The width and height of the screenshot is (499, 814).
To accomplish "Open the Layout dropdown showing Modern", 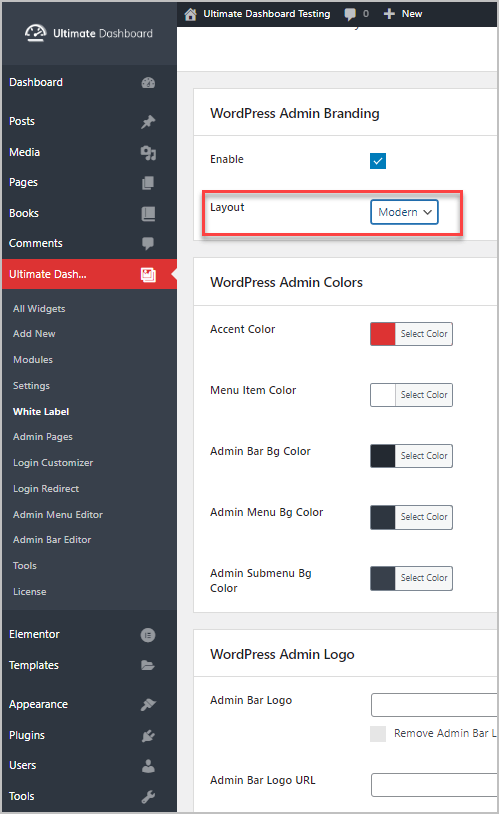I will pos(404,212).
